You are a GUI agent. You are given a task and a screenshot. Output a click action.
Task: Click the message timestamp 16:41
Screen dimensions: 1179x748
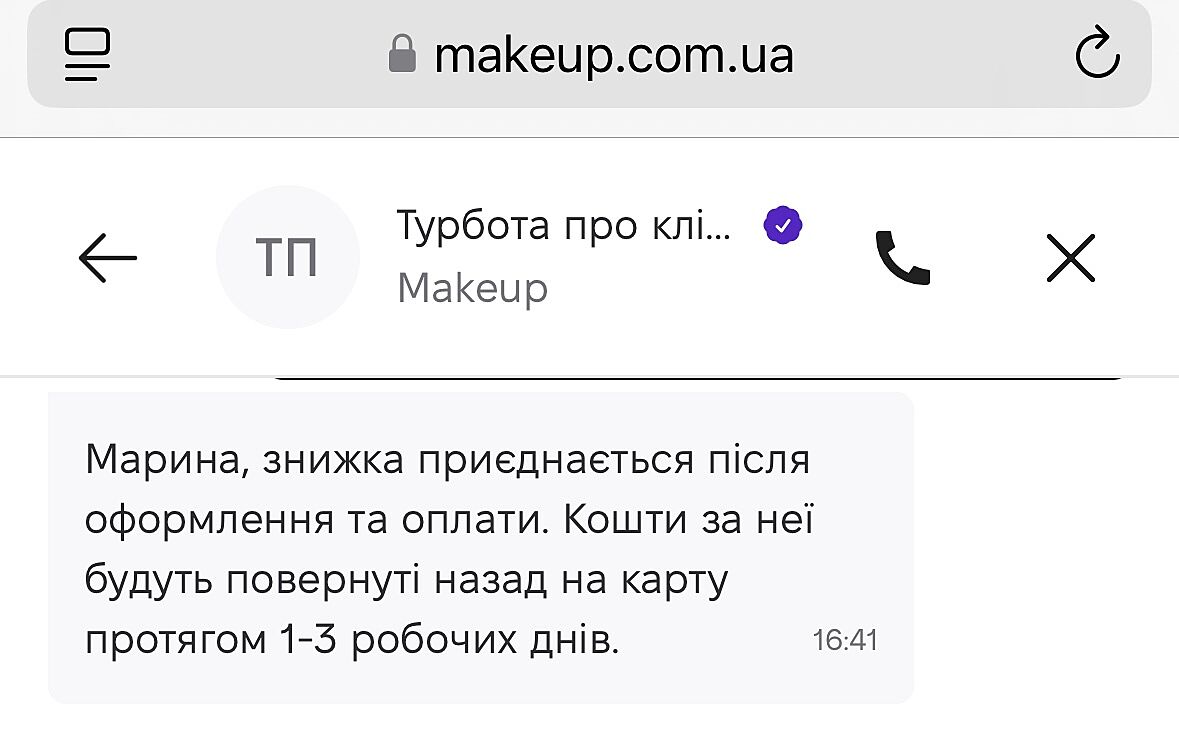click(x=845, y=640)
